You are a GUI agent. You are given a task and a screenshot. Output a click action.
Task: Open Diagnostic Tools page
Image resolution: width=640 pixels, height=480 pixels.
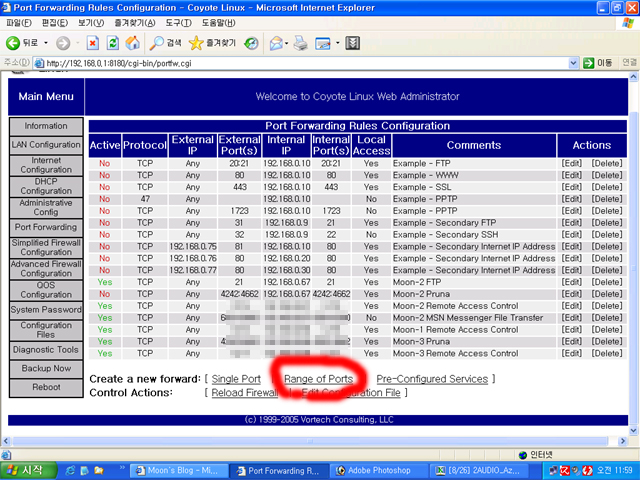tap(46, 350)
